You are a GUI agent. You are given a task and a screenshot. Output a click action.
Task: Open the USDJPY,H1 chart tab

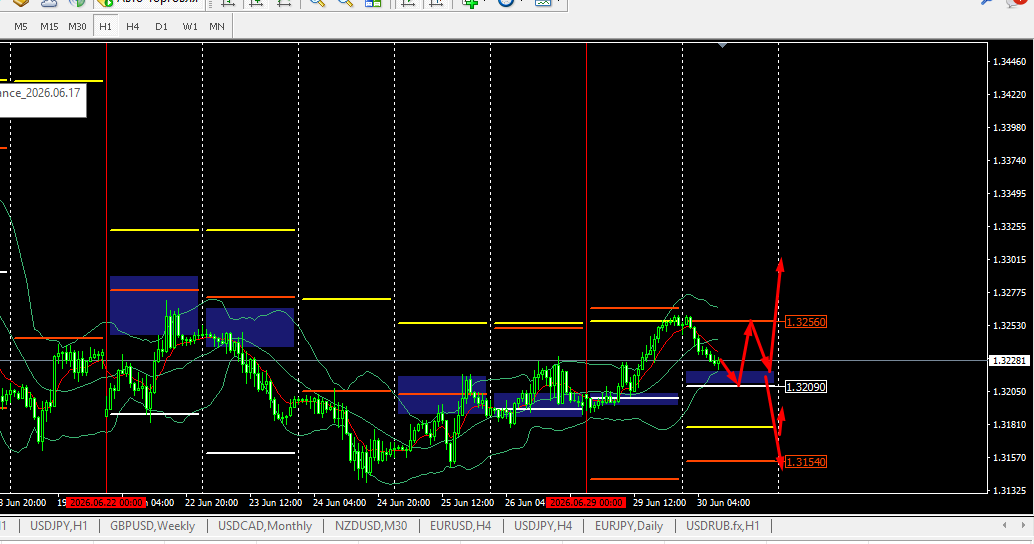click(x=59, y=526)
